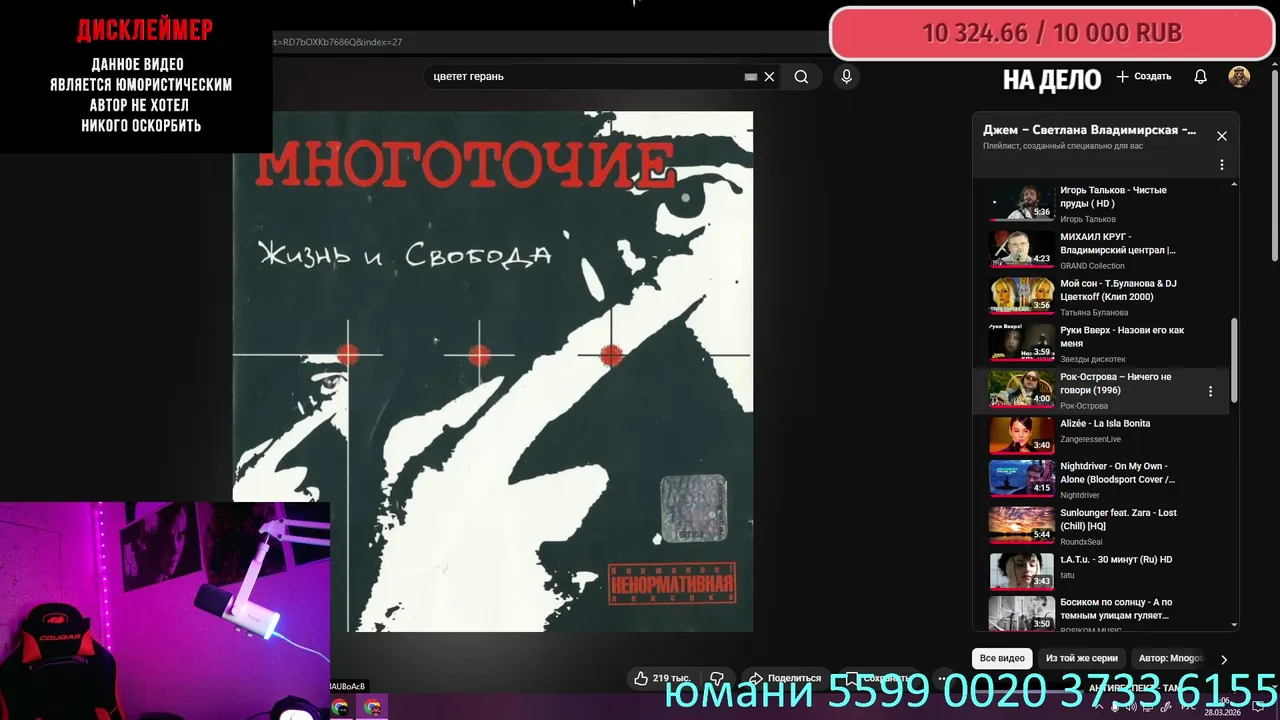This screenshot has width=1280, height=720.
Task: Play Руки Вверх Назови его как меня thumbnail
Action: point(1021,342)
